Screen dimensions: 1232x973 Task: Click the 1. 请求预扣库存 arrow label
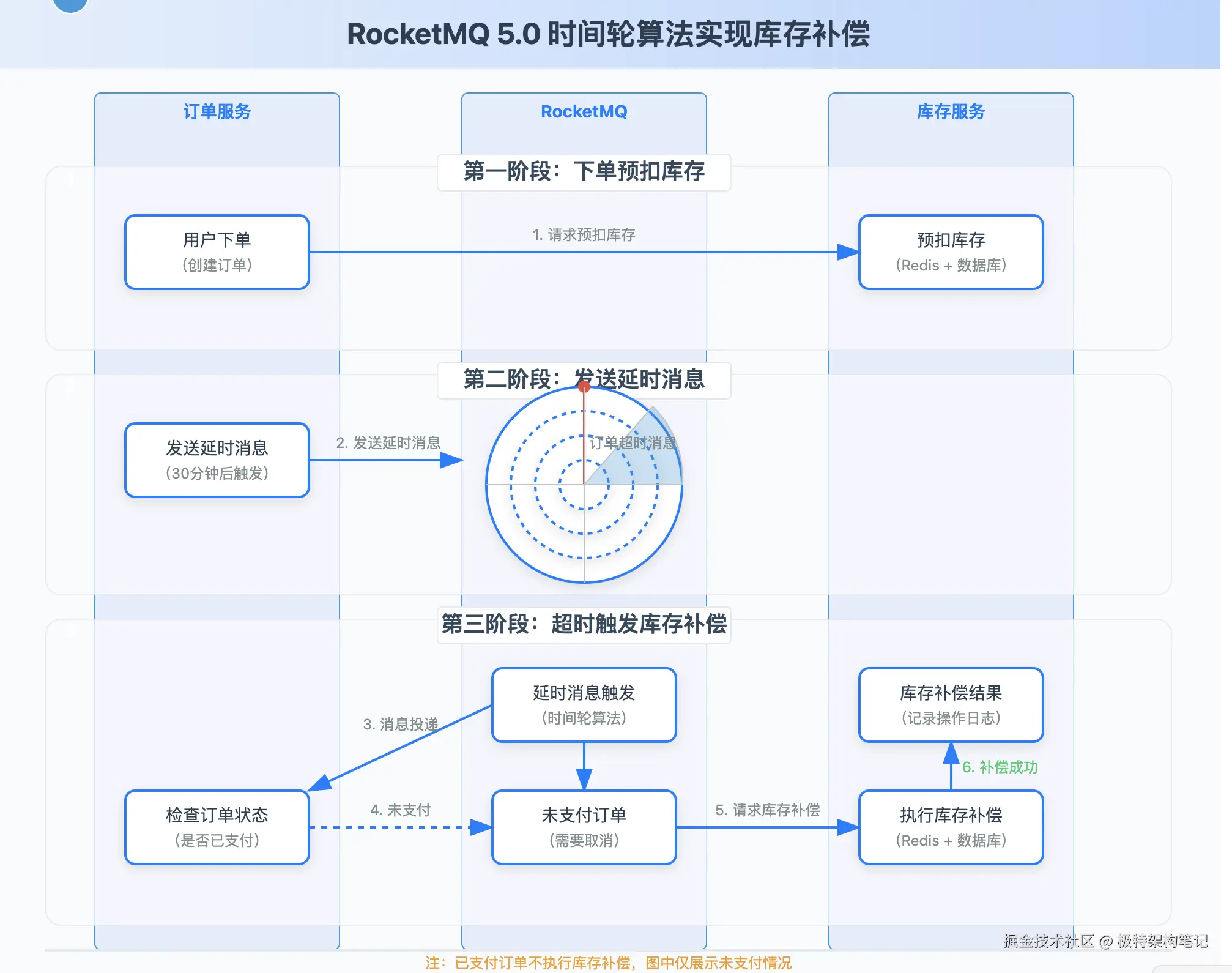click(584, 235)
